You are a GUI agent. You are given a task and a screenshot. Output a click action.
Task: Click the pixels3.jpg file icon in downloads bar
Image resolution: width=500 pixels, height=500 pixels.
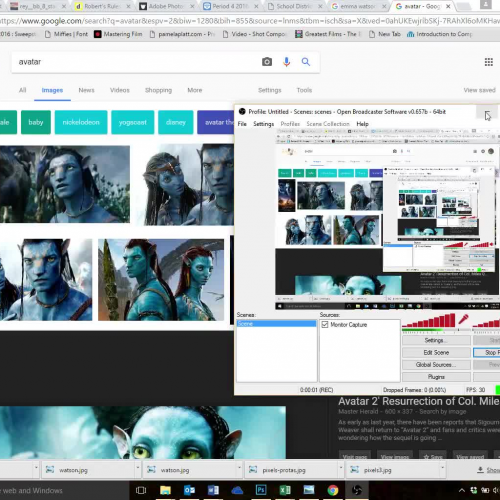[355, 470]
